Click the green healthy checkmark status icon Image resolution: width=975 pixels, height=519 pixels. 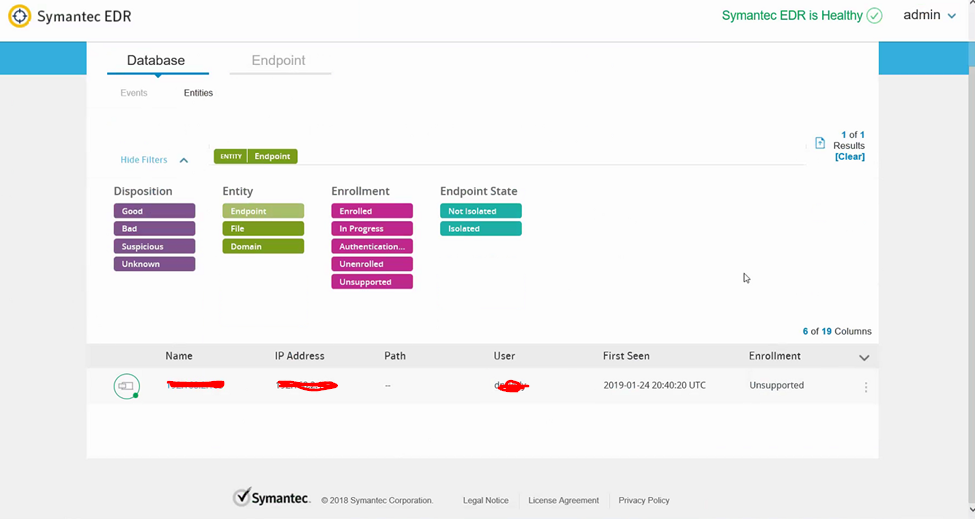click(x=874, y=16)
